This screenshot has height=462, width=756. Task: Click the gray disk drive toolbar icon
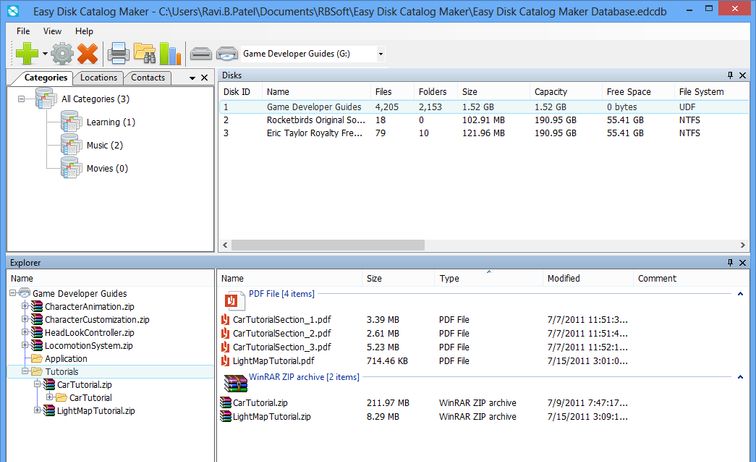201,54
